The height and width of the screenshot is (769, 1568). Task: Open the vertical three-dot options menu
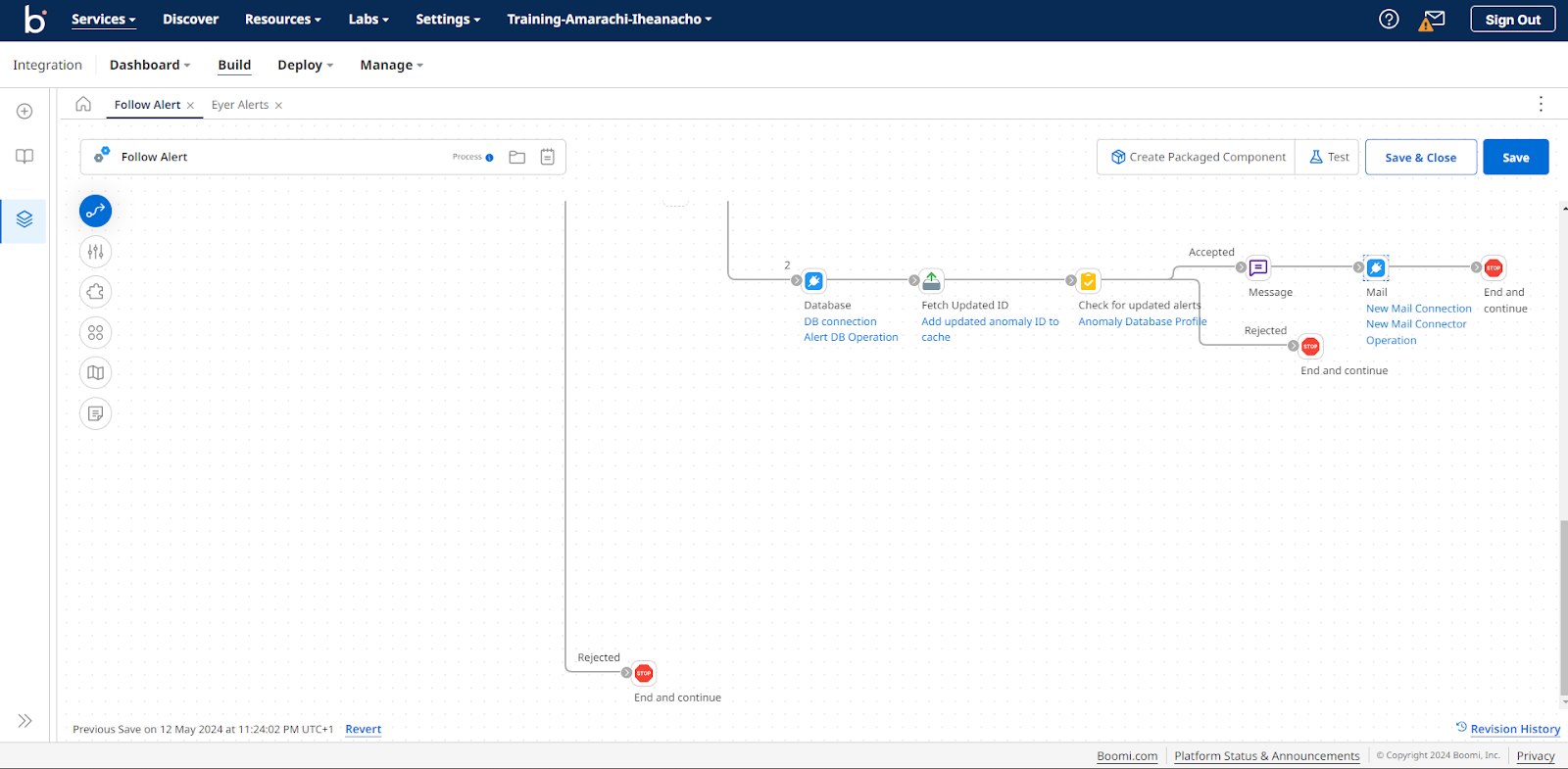coord(1541,104)
